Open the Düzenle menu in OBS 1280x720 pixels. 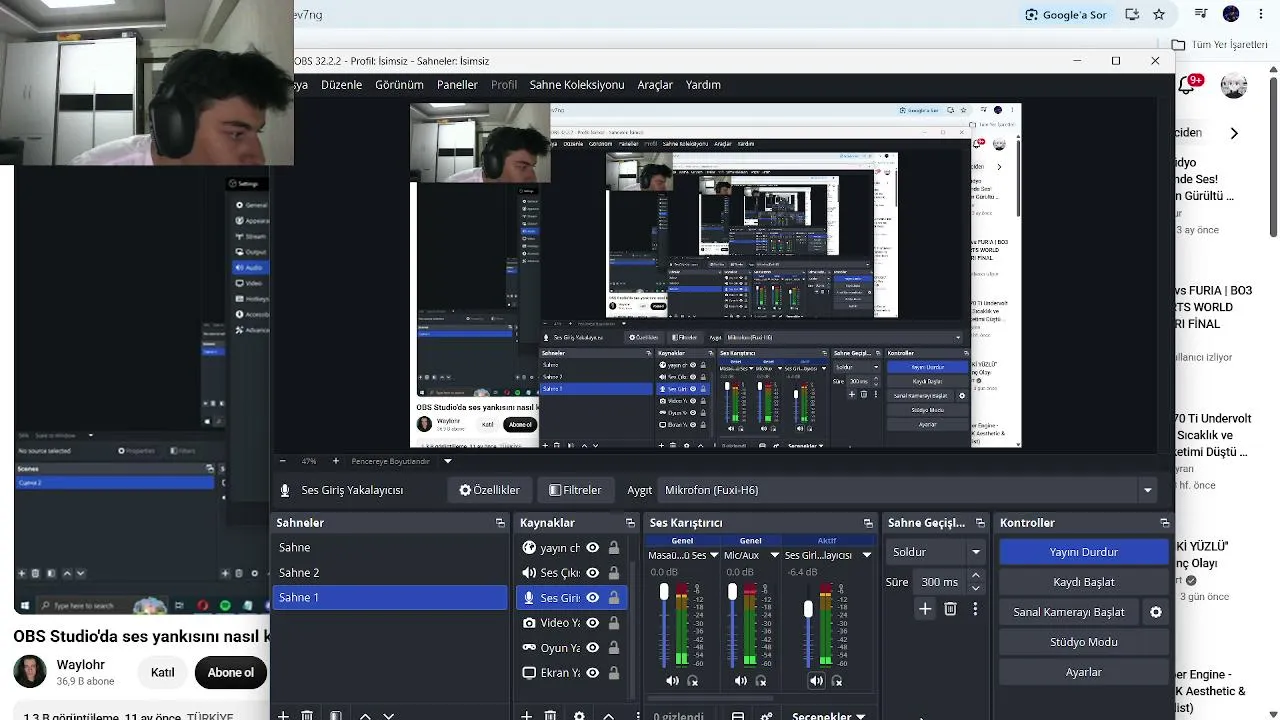point(341,85)
